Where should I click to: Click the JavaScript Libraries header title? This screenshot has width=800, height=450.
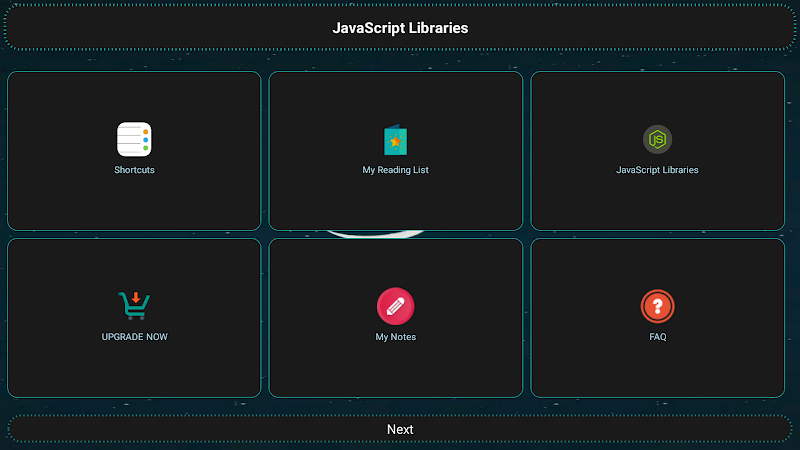click(400, 28)
